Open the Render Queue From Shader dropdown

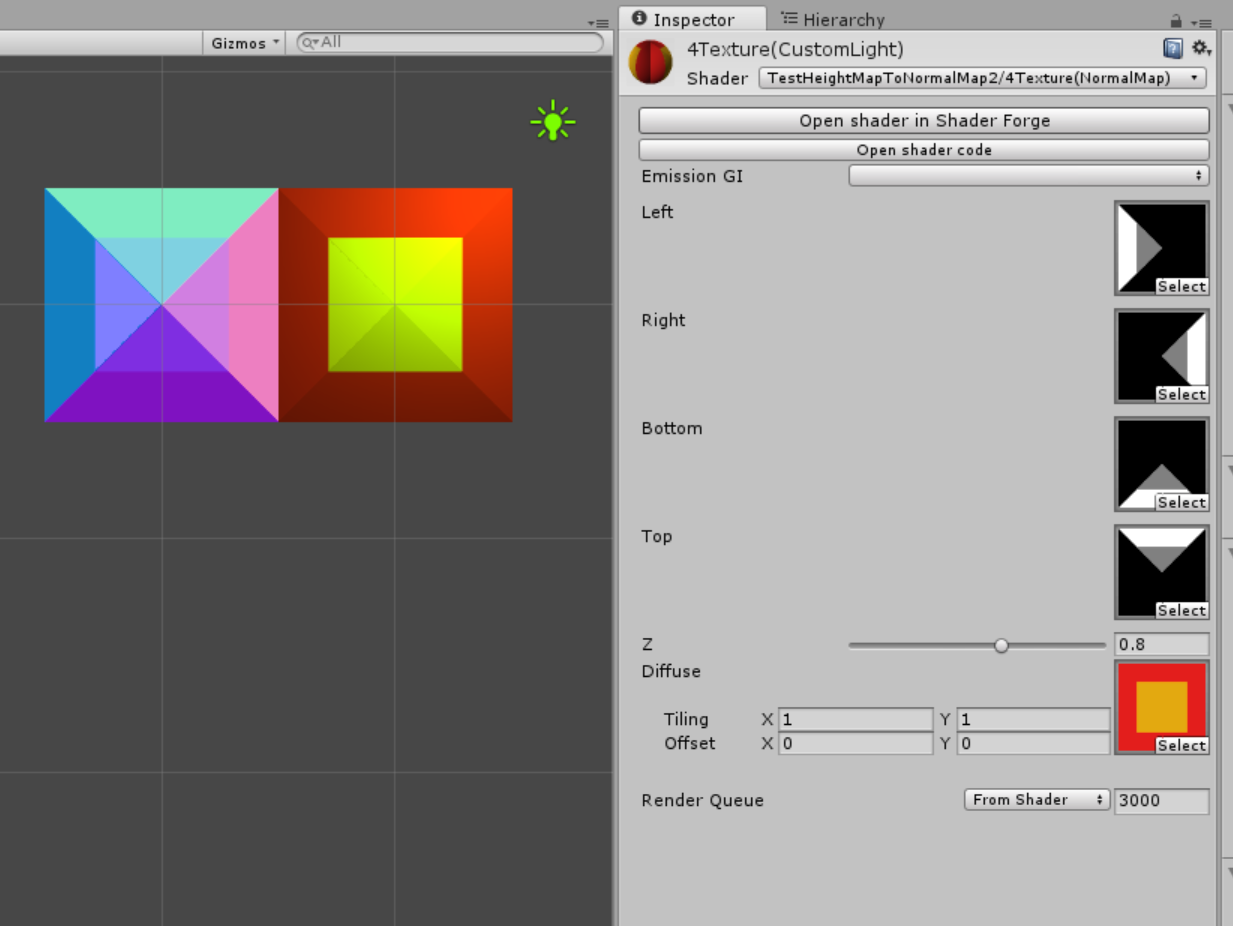click(1036, 799)
